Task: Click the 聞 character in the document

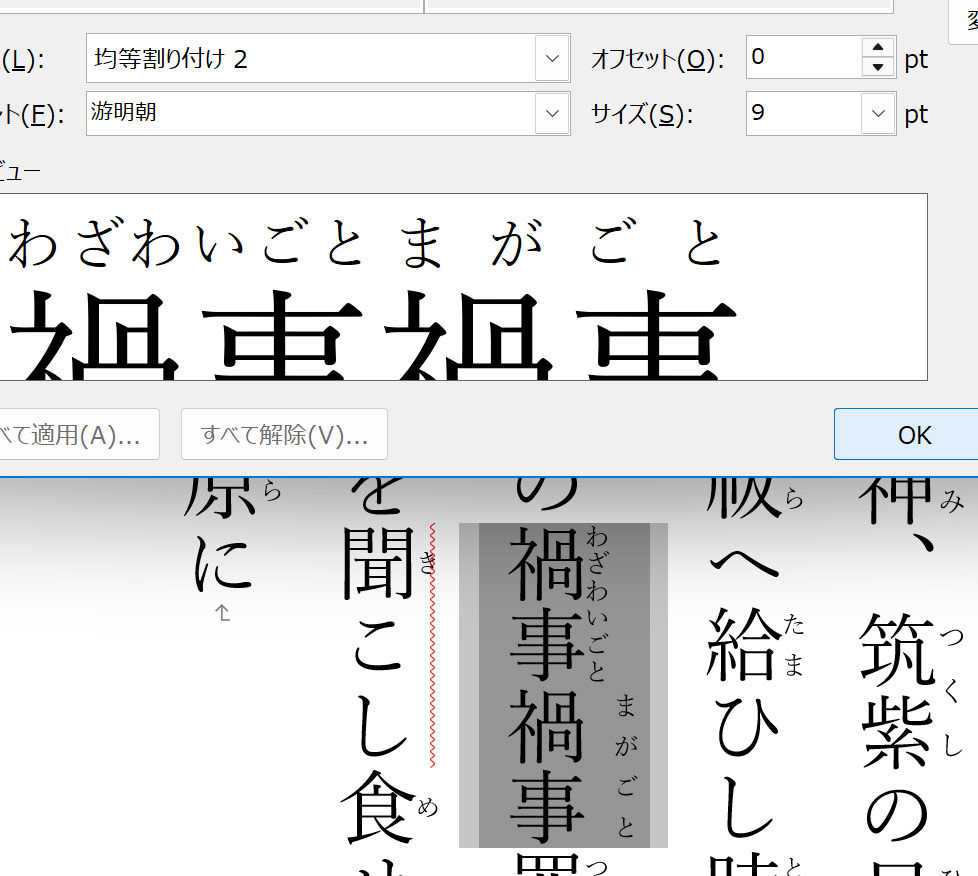Action: [378, 565]
